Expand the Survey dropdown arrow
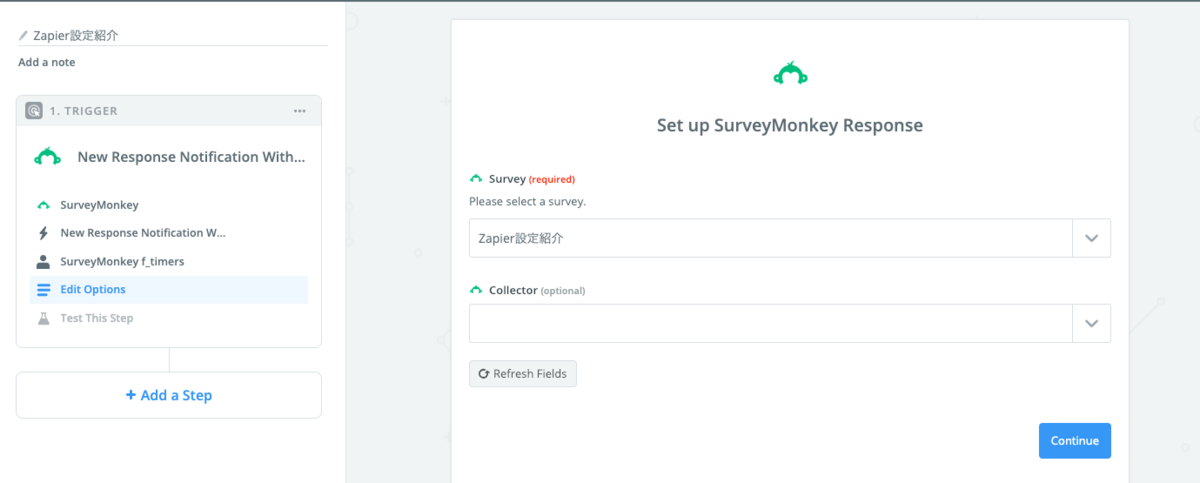1200x483 pixels. pos(1091,238)
